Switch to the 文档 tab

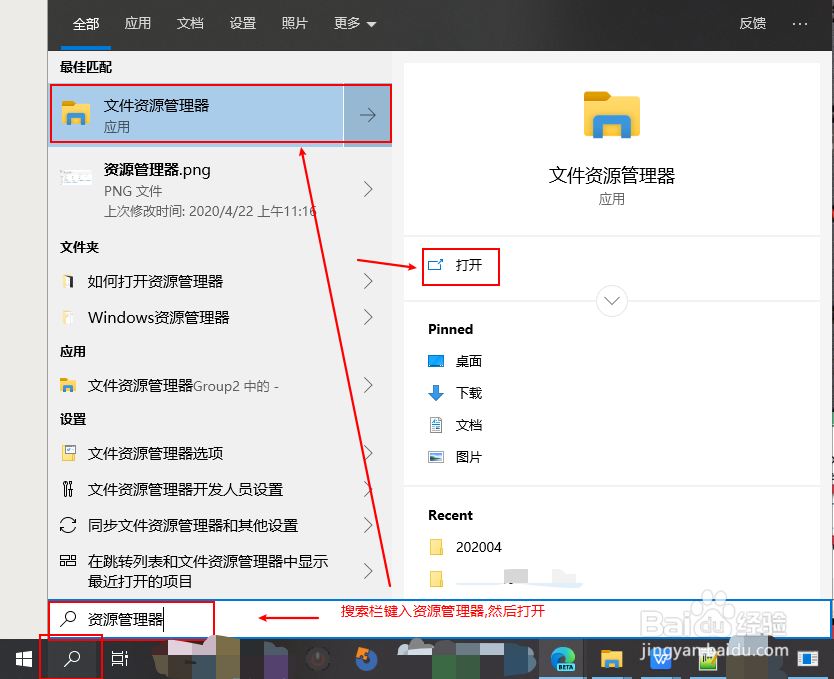pos(190,23)
